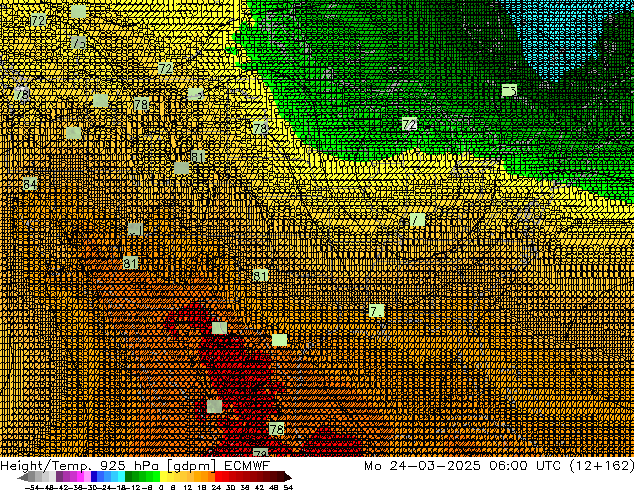This screenshot has height=490, width=634.
Task: Click the dark maroon right arrow end of the legend
Action: click(x=288, y=478)
